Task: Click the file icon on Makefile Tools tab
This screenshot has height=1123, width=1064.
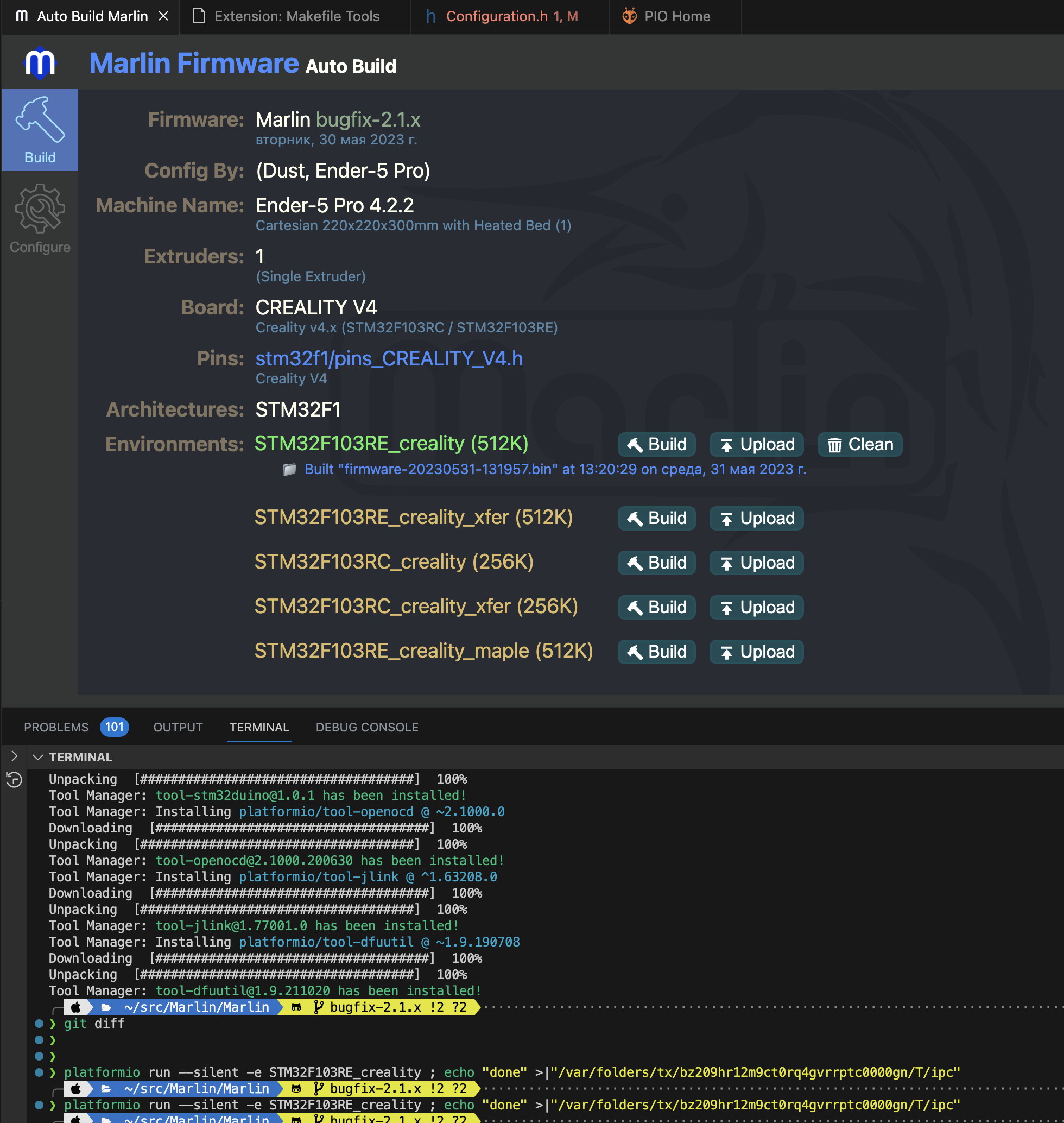Action: pyautogui.click(x=199, y=16)
